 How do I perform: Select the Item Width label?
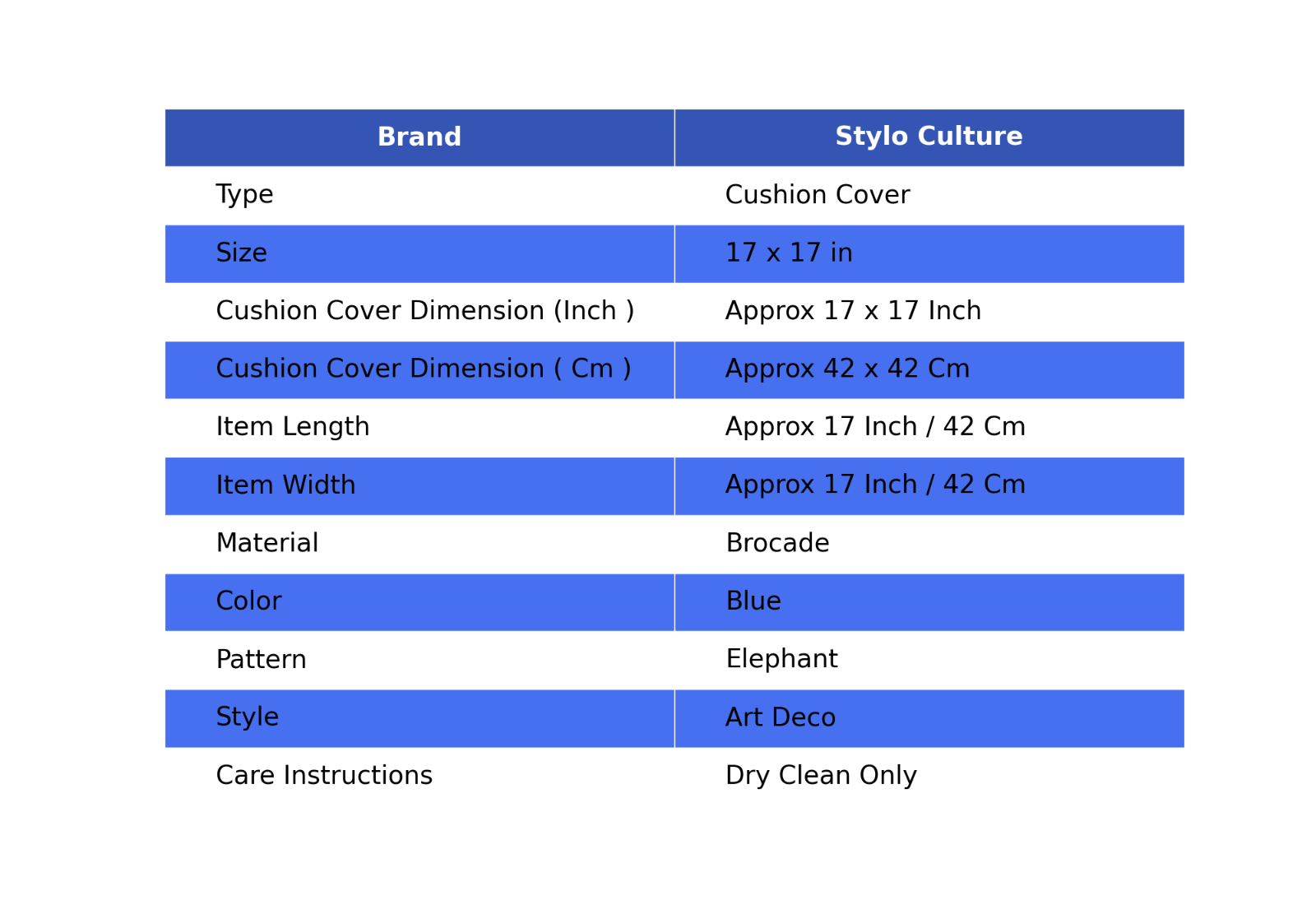coord(285,485)
